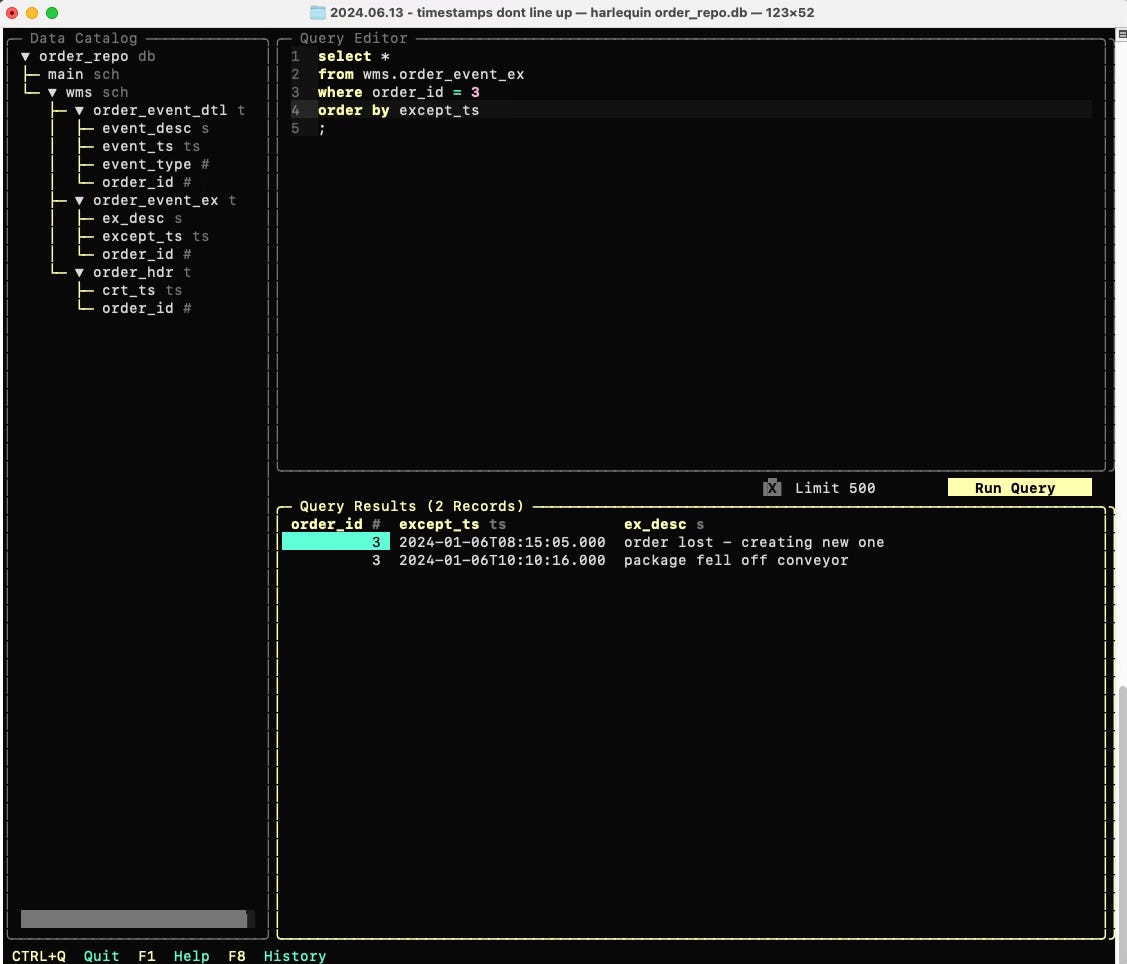The height and width of the screenshot is (964, 1127).
Task: Click the Quit footer command
Action: pyautogui.click(x=101, y=955)
